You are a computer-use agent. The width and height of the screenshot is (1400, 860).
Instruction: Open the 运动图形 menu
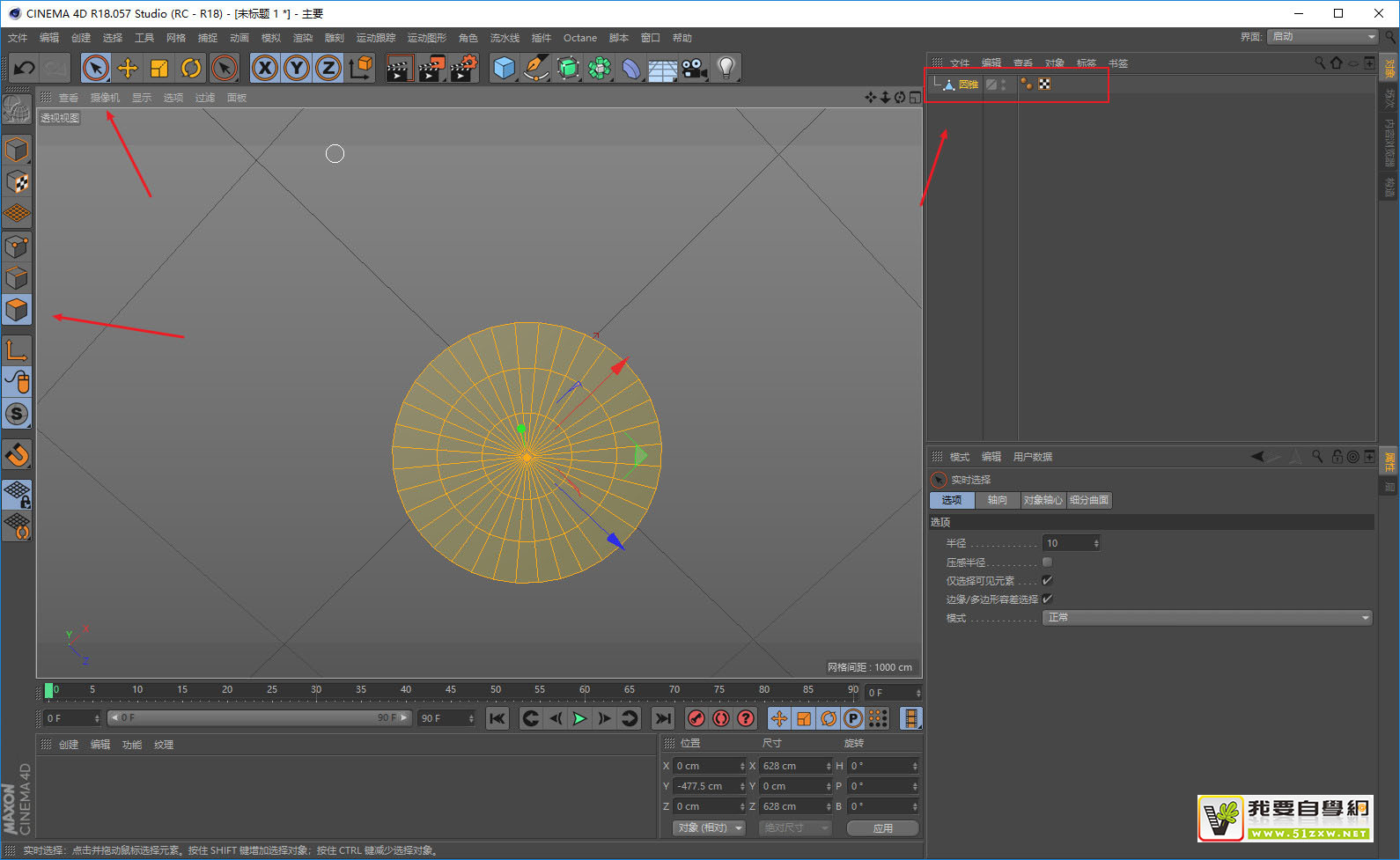click(x=427, y=38)
